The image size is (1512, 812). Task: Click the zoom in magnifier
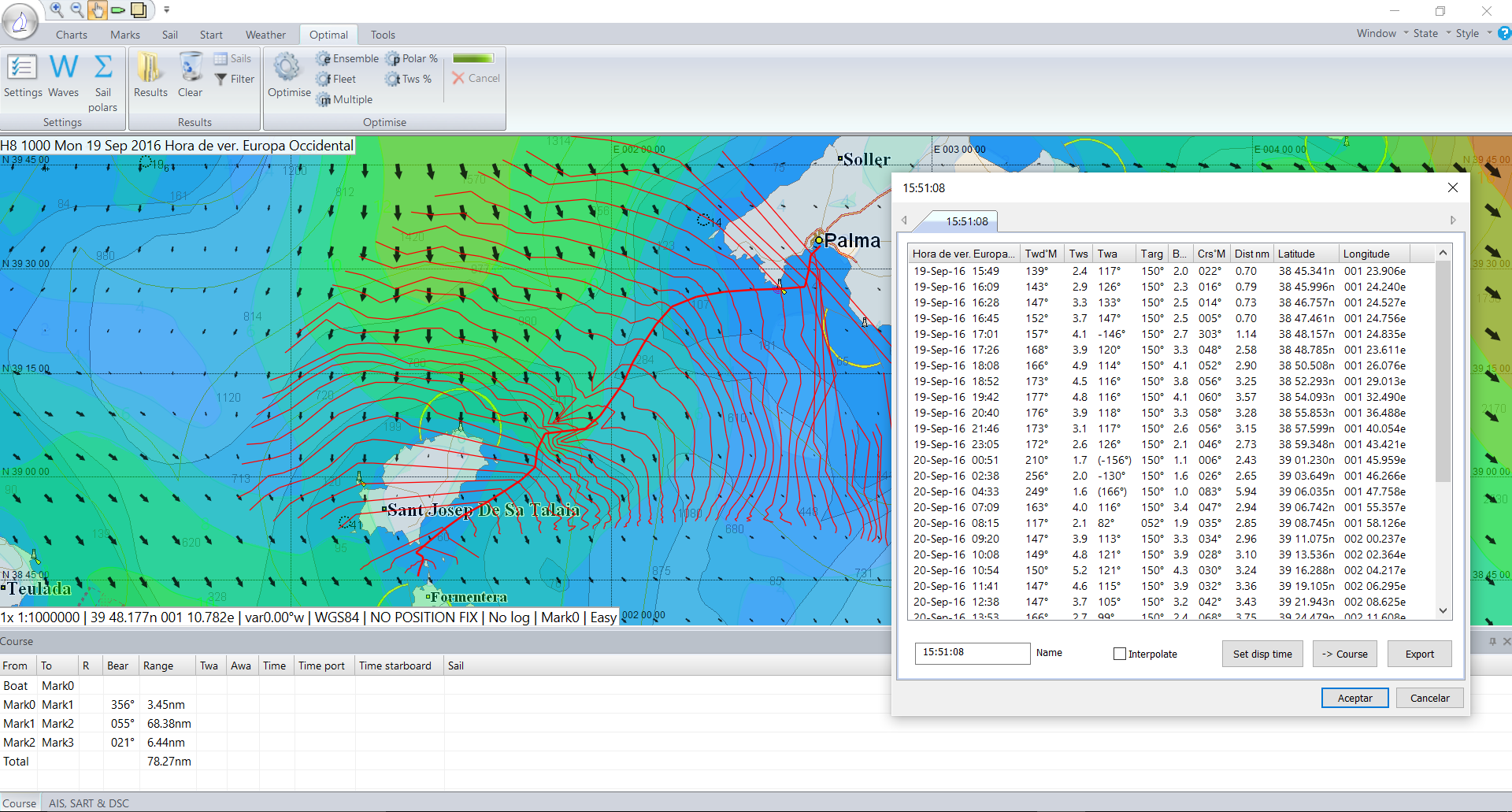(x=57, y=9)
